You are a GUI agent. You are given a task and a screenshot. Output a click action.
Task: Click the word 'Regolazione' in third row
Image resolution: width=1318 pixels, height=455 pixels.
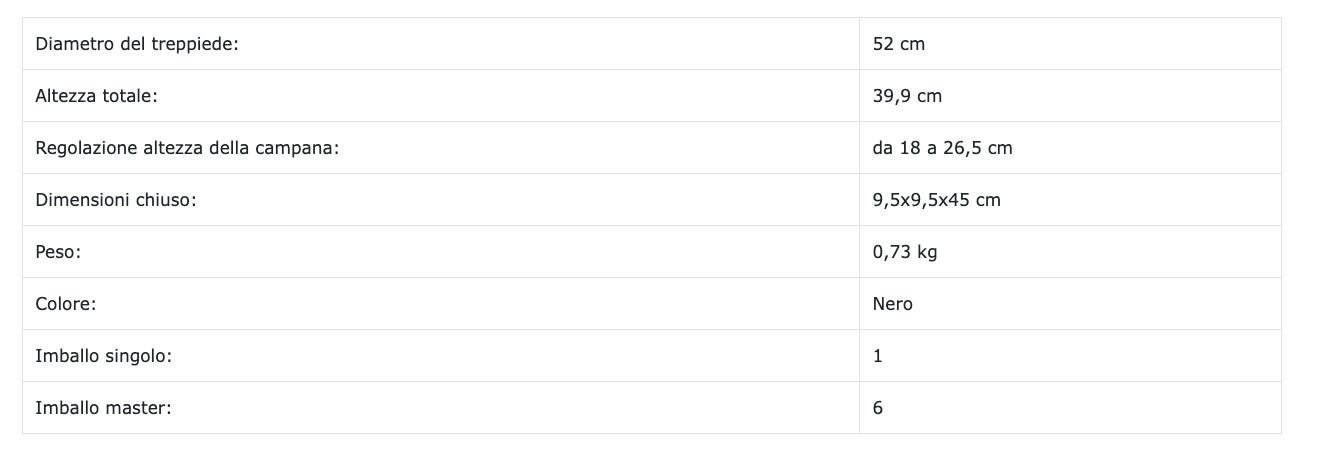[84, 148]
